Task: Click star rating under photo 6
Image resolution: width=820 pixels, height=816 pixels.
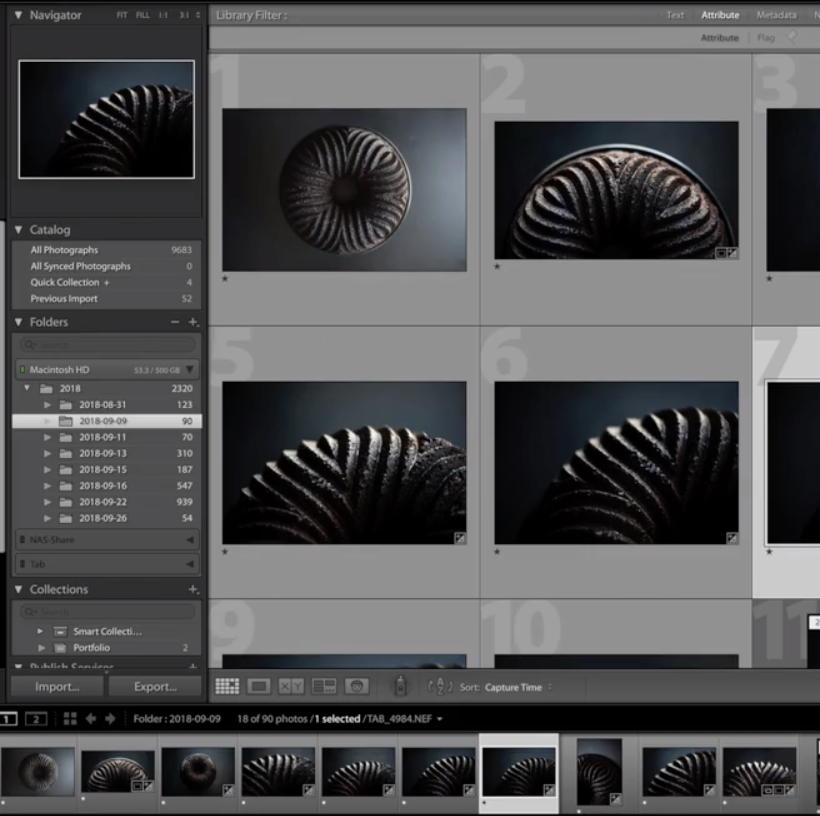Action: click(x=497, y=551)
